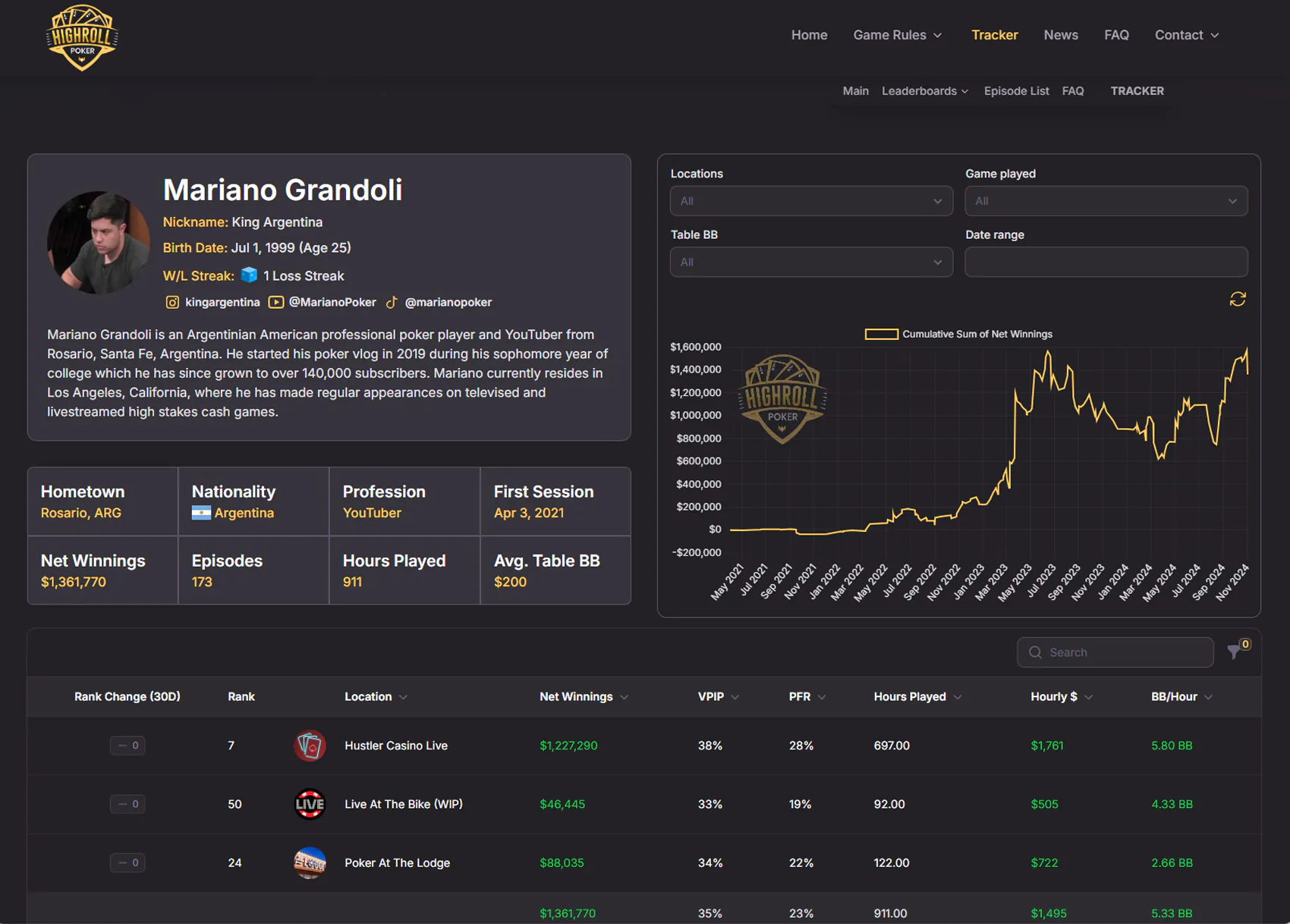Open Mariano's Instagram profile via the Instagram icon
Image resolution: width=1290 pixels, height=924 pixels.
(x=172, y=302)
